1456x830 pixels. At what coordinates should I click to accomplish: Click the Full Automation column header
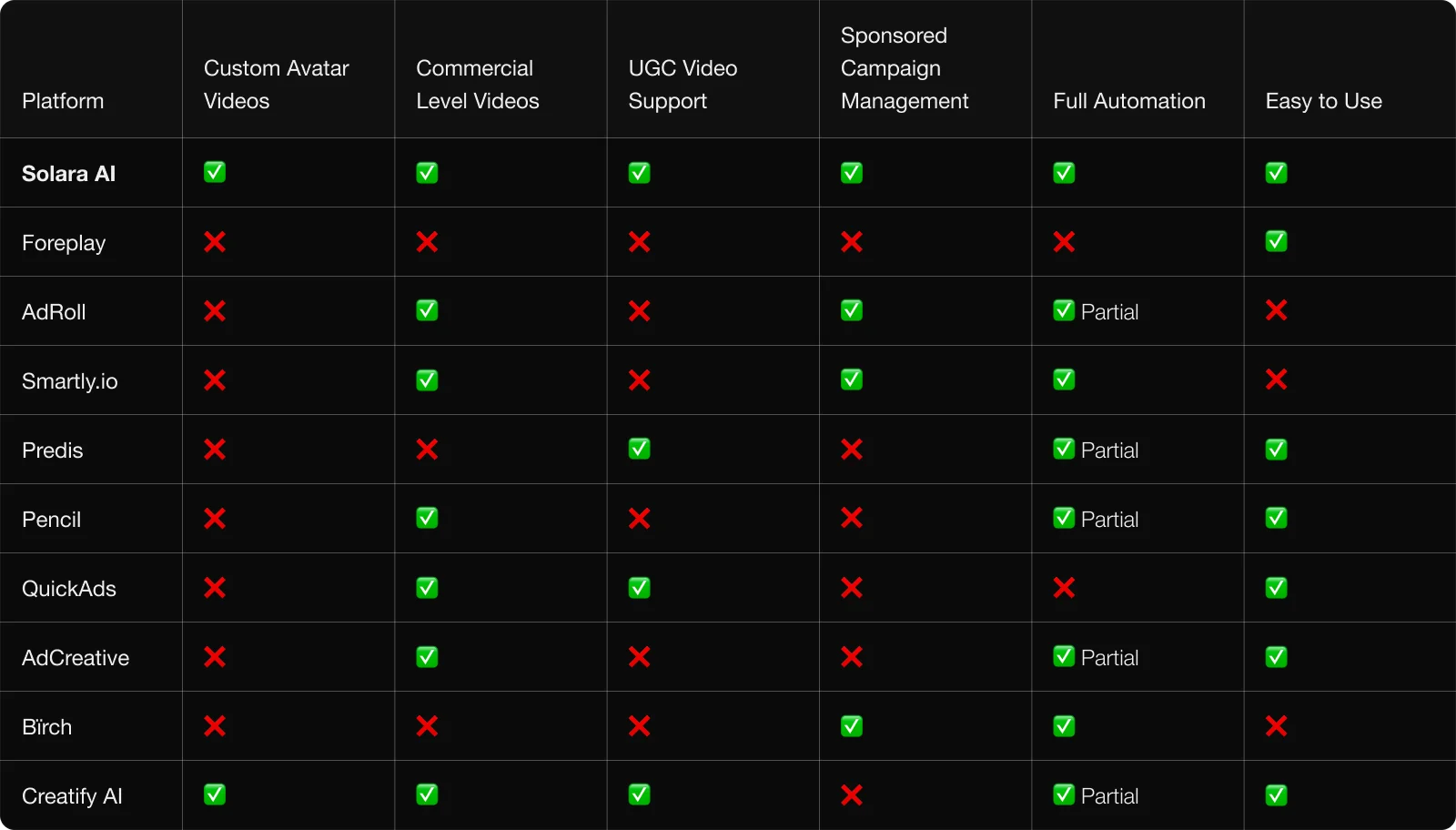(1128, 101)
